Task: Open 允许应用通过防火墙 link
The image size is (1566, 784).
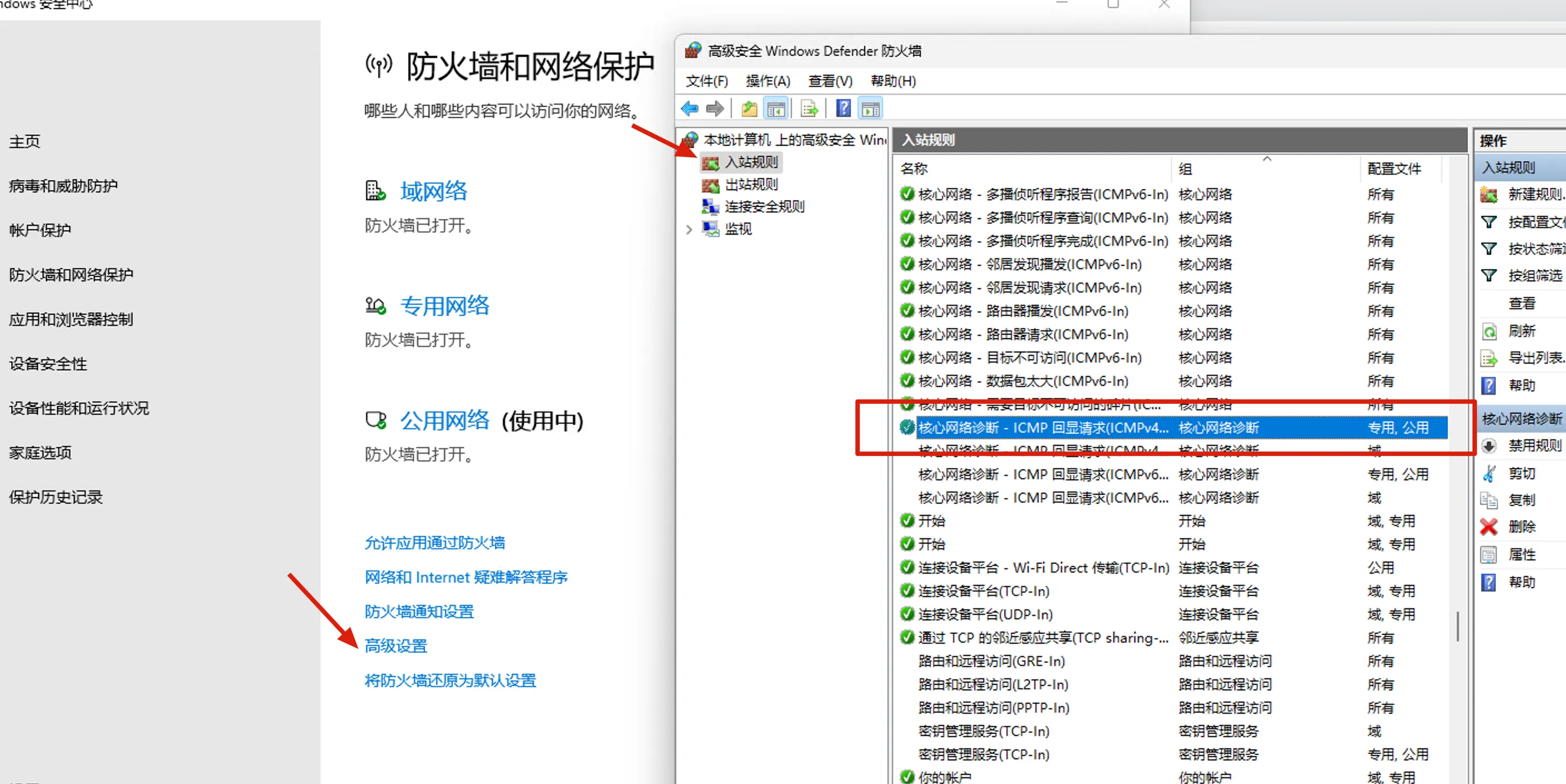Action: pos(435,543)
